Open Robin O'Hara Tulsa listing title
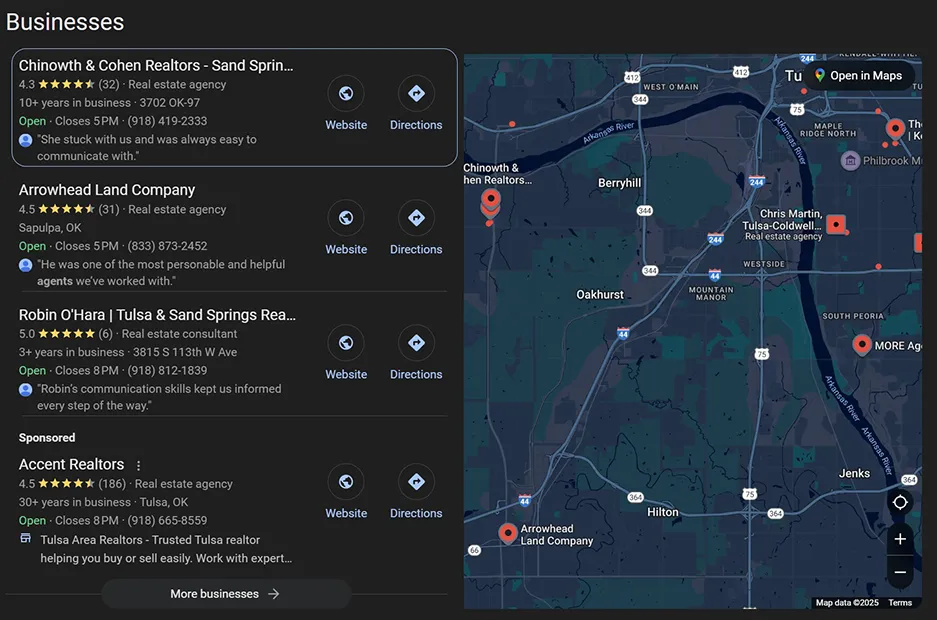 [157, 315]
